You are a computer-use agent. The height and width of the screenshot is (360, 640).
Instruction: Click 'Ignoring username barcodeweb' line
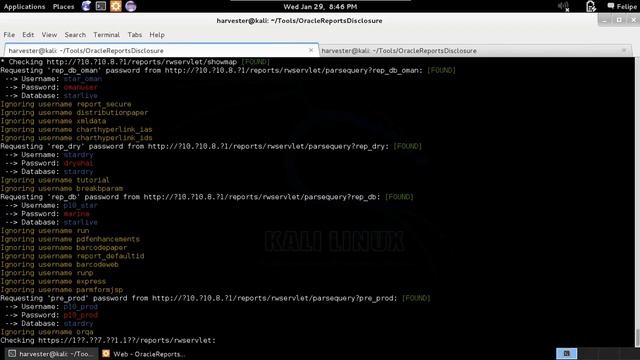click(x=60, y=264)
